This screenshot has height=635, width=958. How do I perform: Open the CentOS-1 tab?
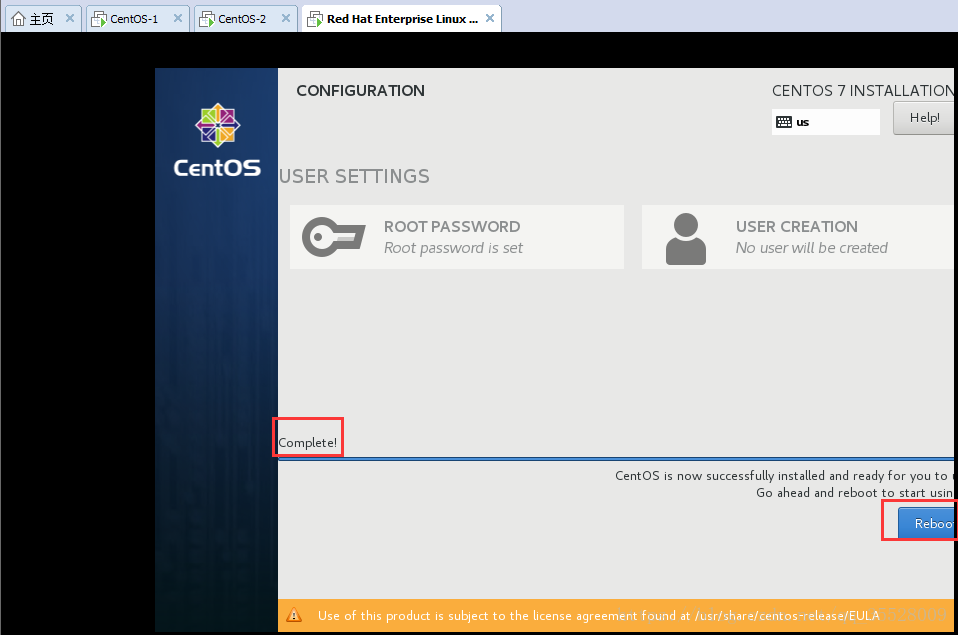[137, 18]
